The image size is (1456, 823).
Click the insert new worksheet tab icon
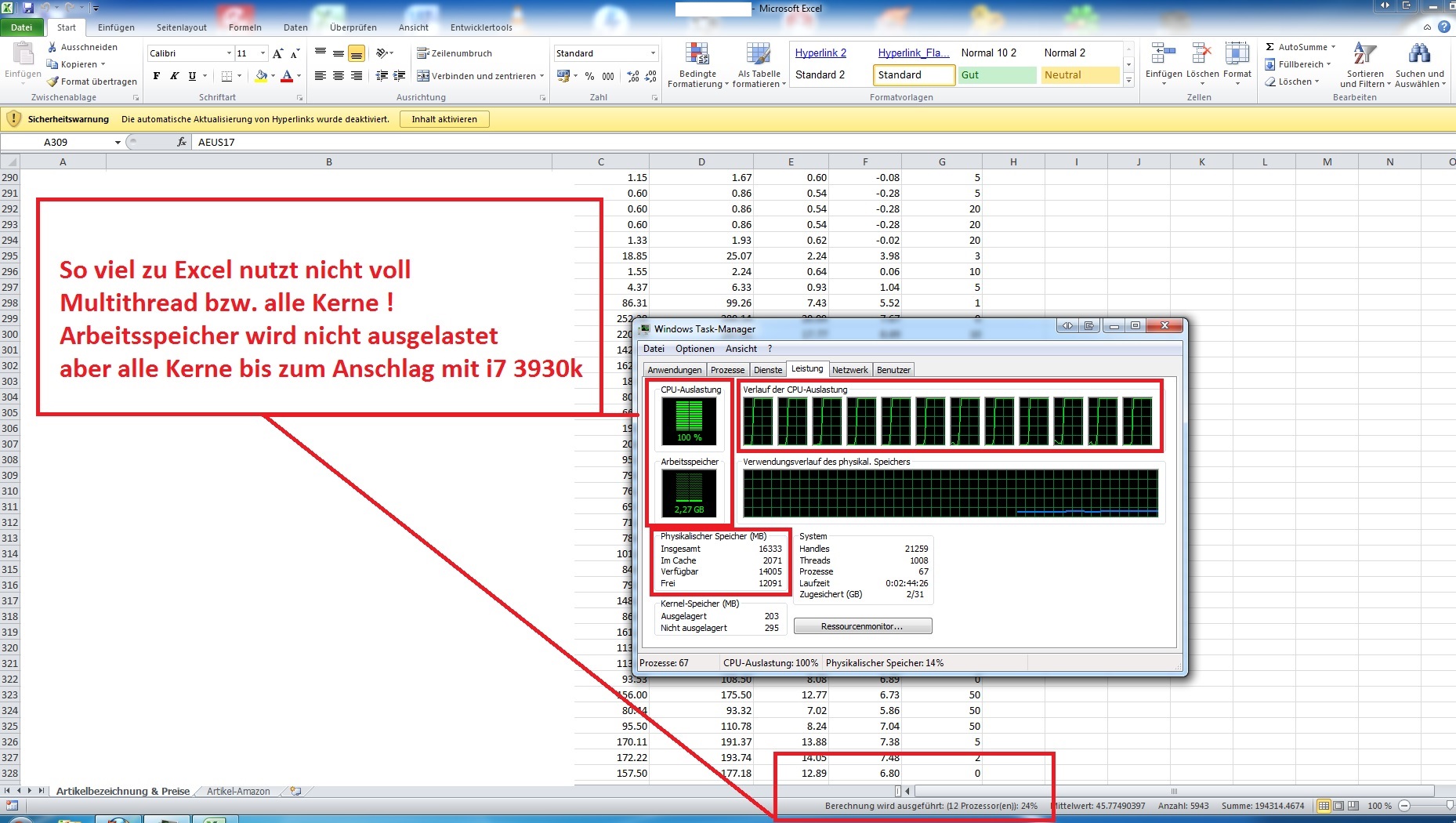coord(295,792)
